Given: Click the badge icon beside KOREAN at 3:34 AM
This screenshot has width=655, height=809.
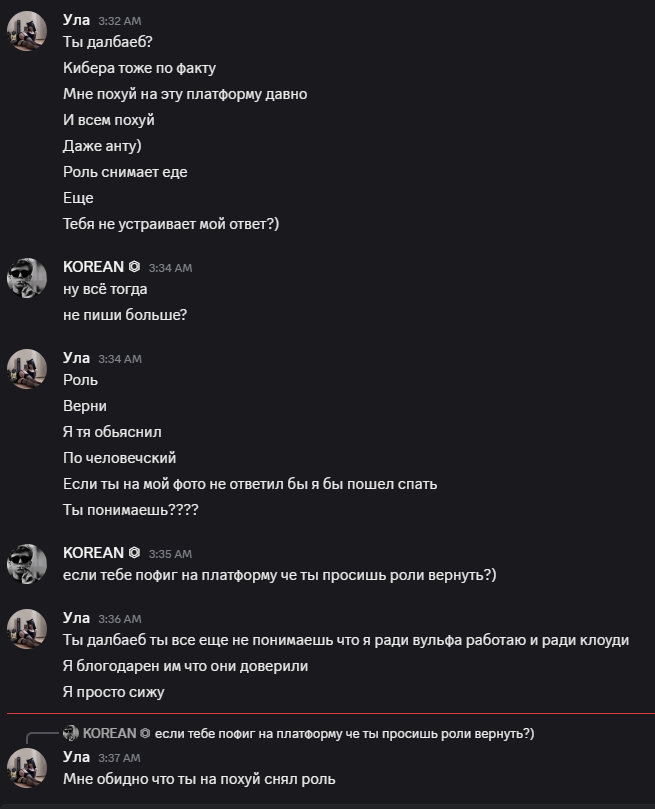Looking at the screenshot, I should coord(134,267).
